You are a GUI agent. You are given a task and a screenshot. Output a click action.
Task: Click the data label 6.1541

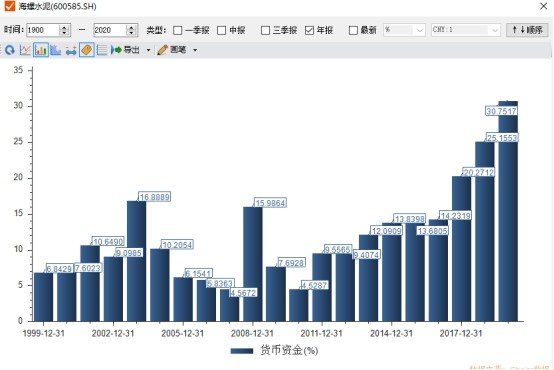(199, 273)
